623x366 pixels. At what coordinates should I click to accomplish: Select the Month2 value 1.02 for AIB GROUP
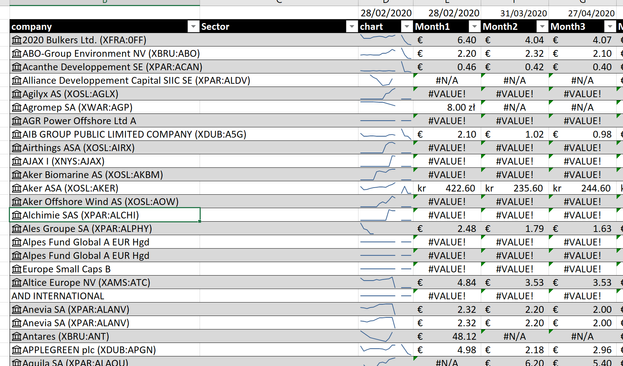click(515, 134)
